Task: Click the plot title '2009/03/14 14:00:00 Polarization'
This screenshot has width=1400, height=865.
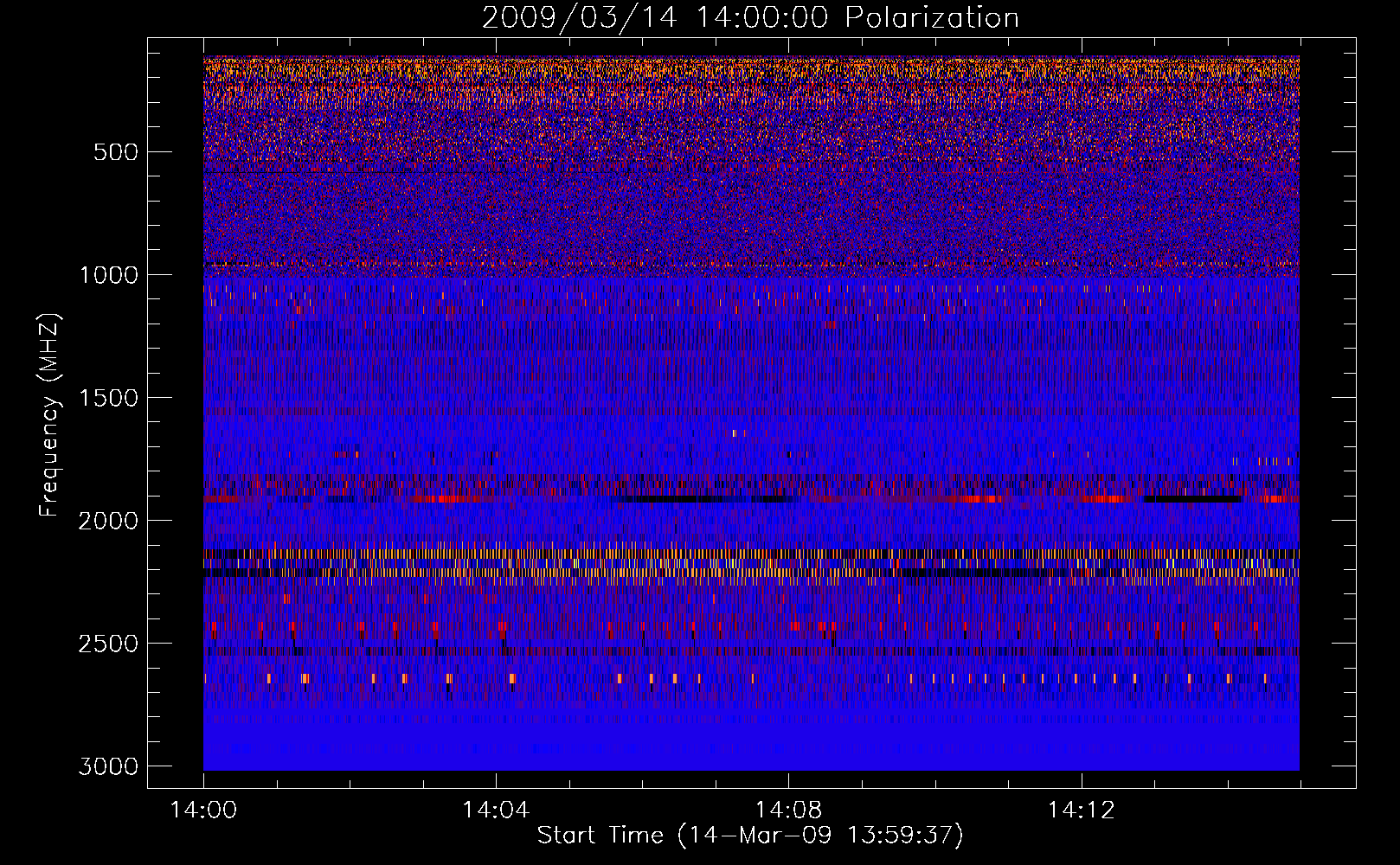Action: click(750, 17)
